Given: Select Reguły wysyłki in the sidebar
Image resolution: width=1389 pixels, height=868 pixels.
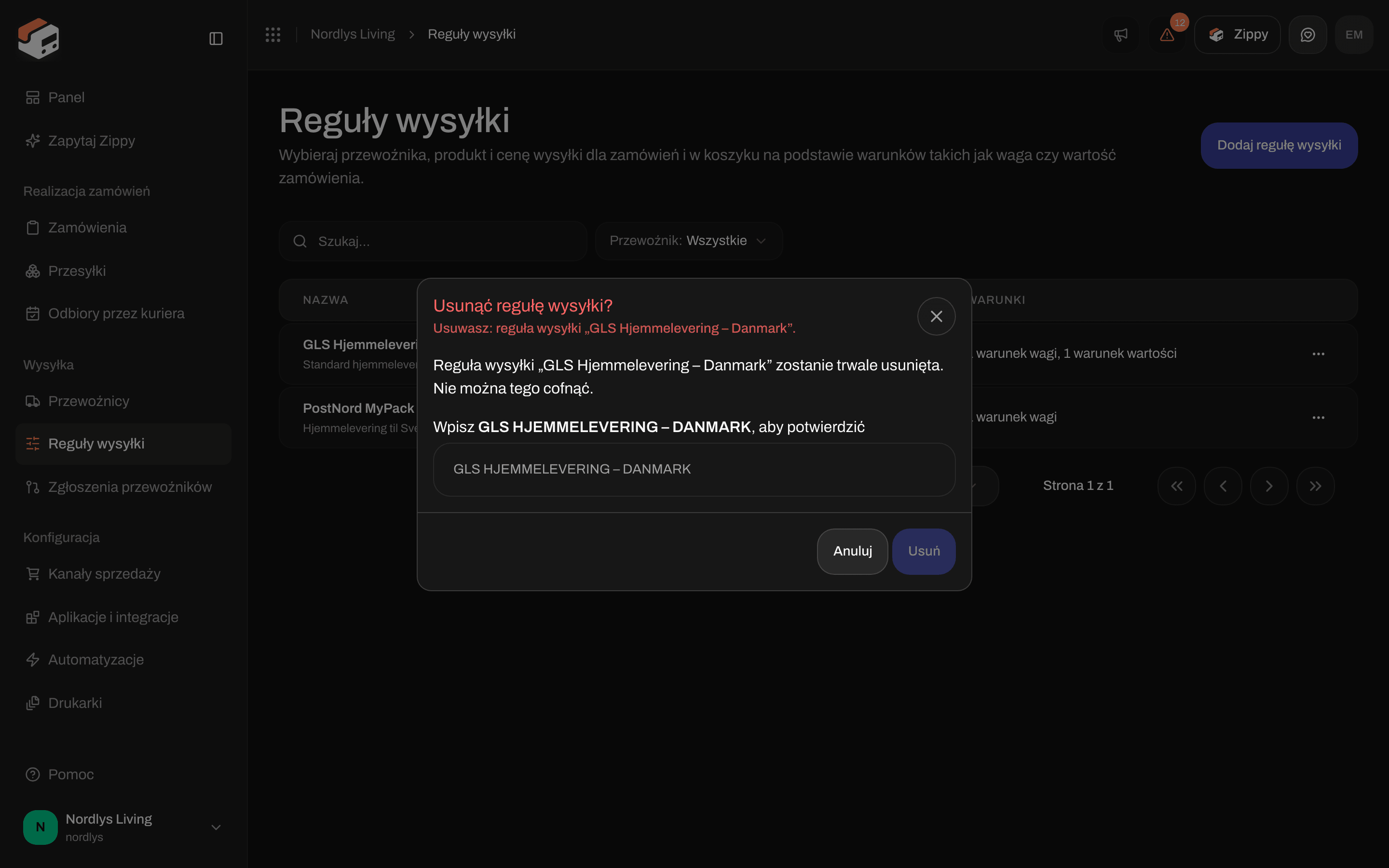Looking at the screenshot, I should [x=123, y=444].
